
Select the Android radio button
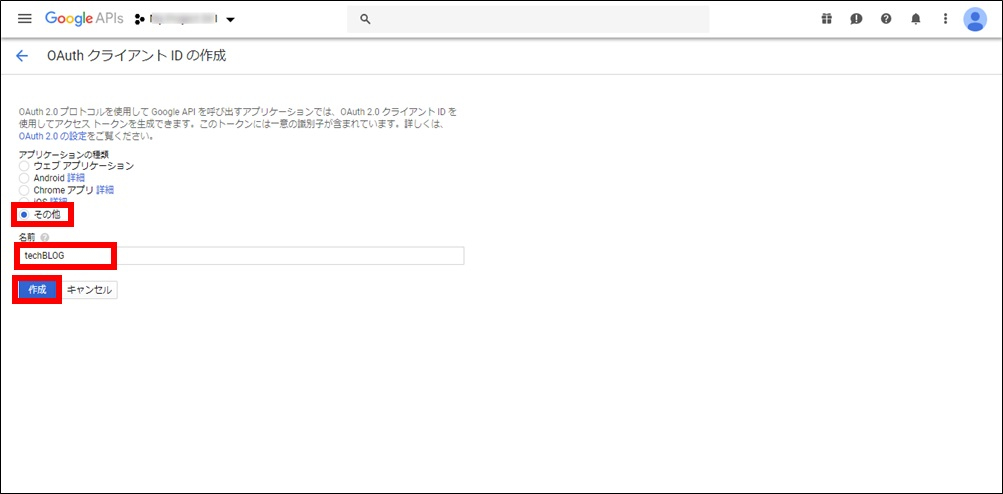click(24, 178)
